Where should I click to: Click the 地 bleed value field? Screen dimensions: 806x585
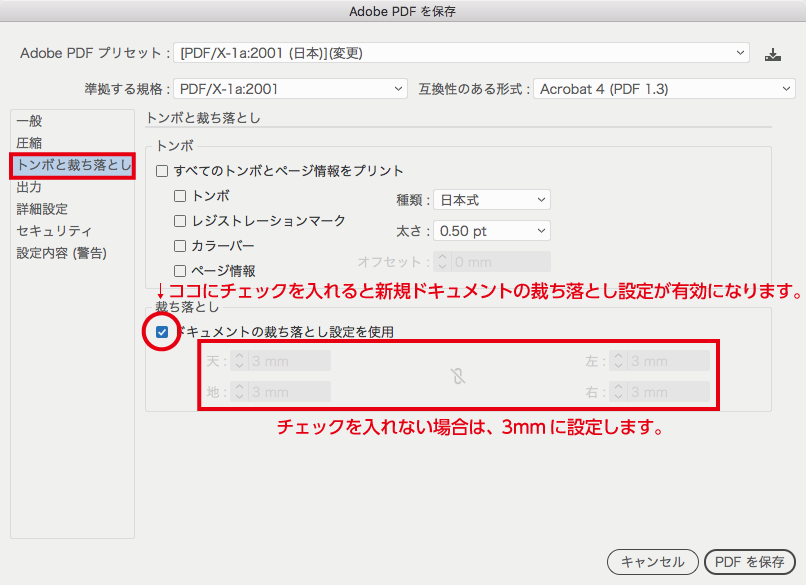pos(289,392)
